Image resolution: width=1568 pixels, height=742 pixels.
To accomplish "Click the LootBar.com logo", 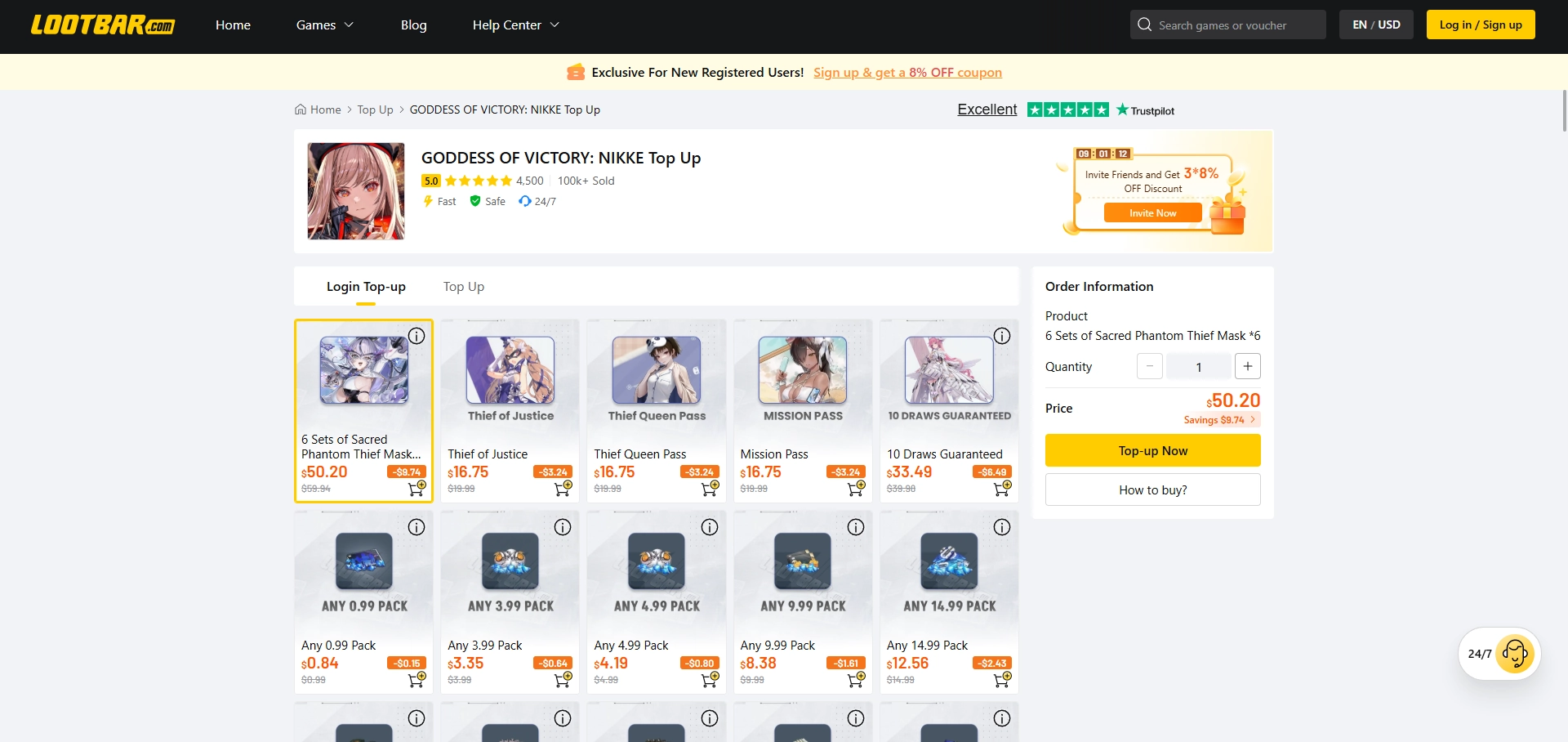I will coord(103,25).
